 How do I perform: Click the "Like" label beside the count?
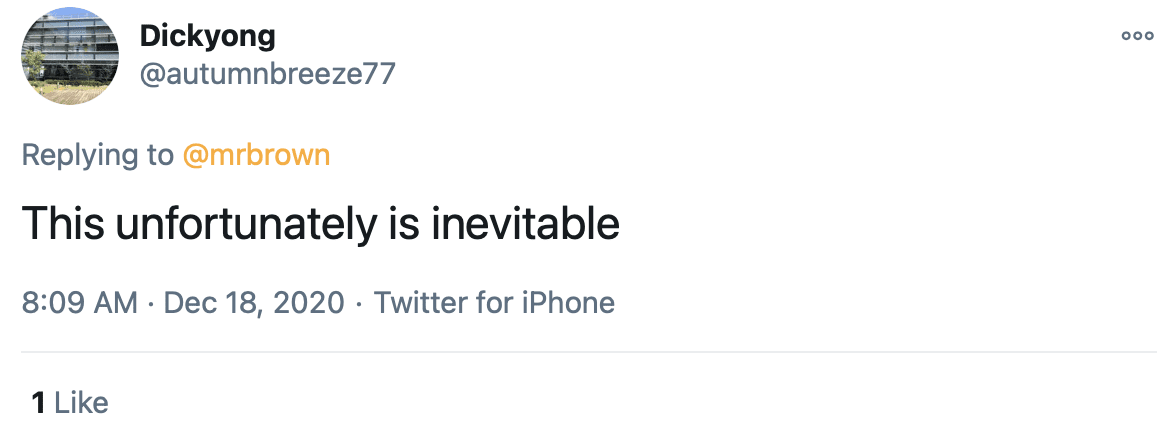pyautogui.click(x=81, y=403)
